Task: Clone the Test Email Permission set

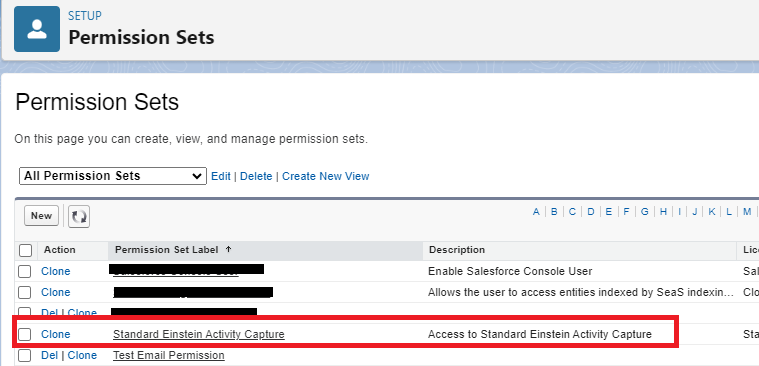Action: point(82,355)
